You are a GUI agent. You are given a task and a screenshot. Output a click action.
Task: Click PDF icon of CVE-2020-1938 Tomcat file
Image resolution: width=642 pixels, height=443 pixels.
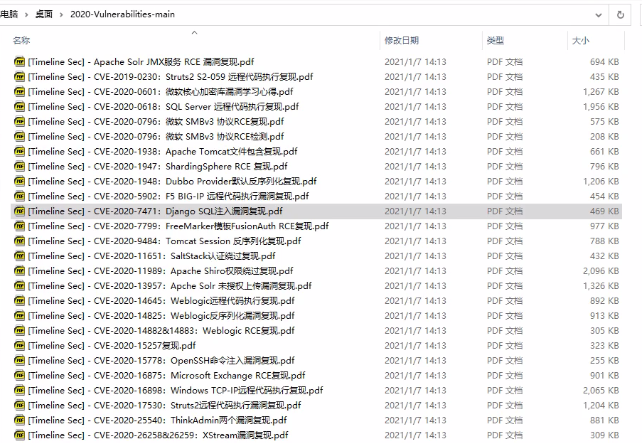[19, 152]
